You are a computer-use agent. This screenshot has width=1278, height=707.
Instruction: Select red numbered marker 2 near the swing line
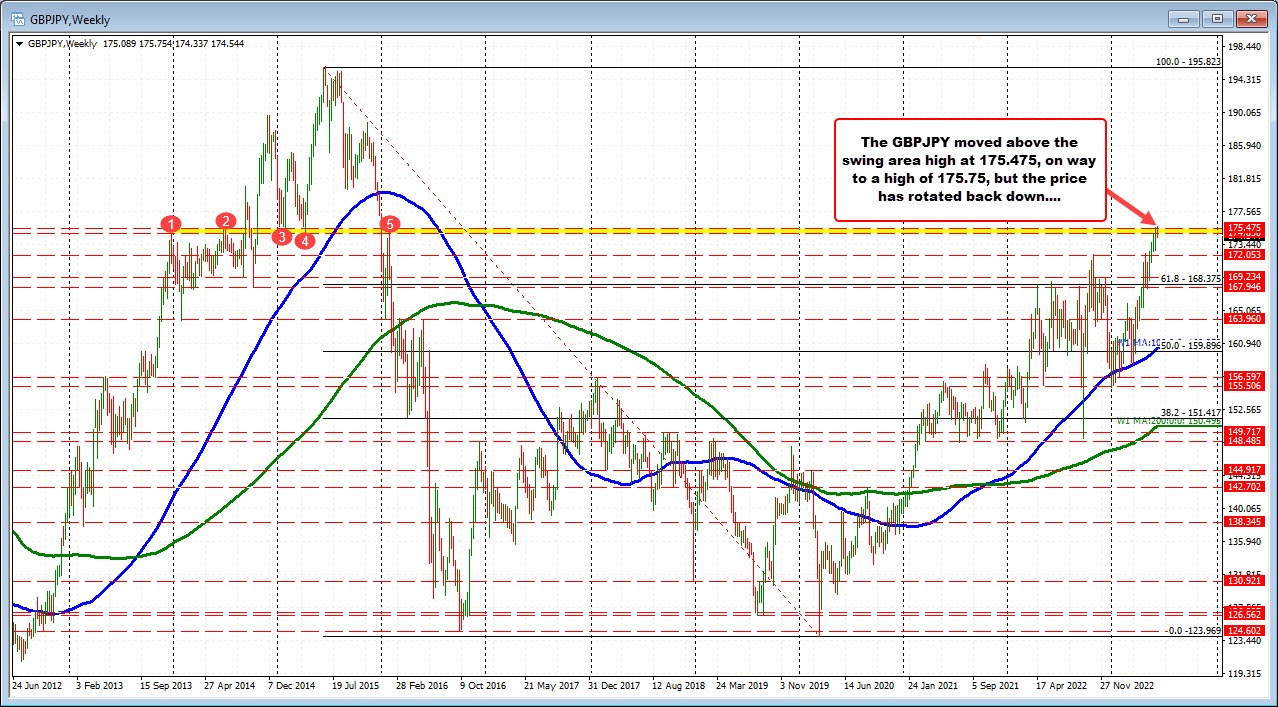pyautogui.click(x=225, y=222)
